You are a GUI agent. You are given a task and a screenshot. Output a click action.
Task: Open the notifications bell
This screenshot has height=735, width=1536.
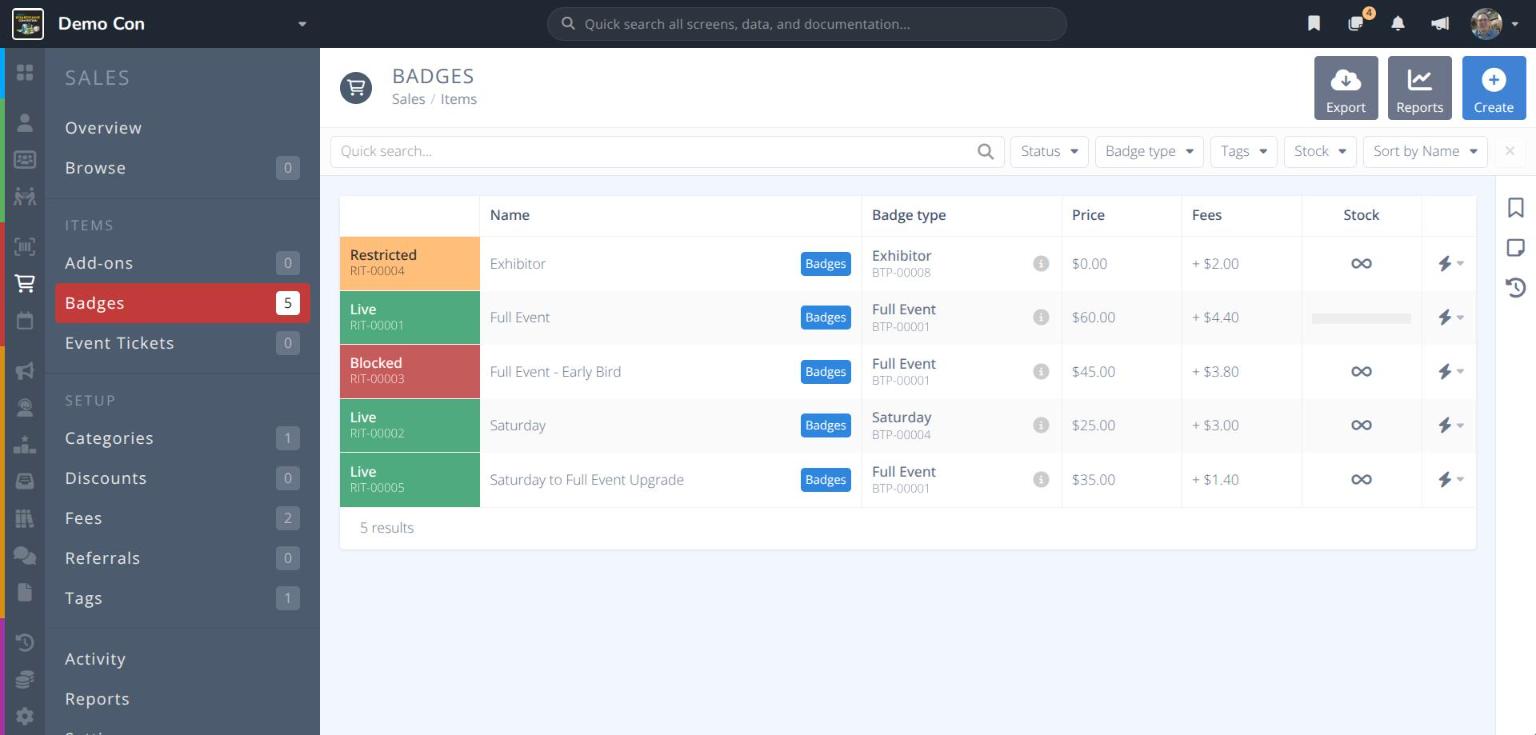click(1398, 23)
